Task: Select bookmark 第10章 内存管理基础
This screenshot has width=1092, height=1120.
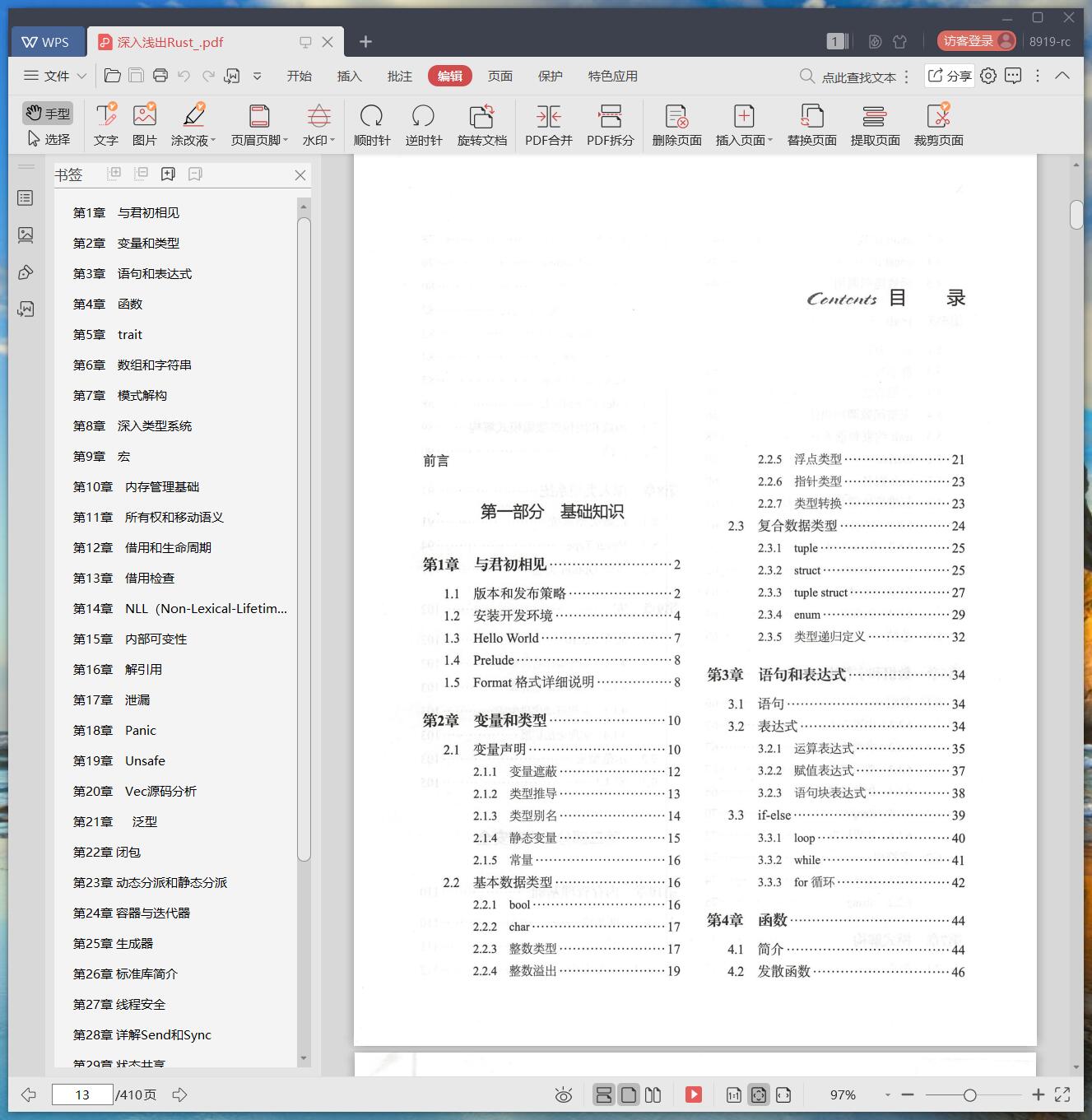Action: click(x=136, y=486)
